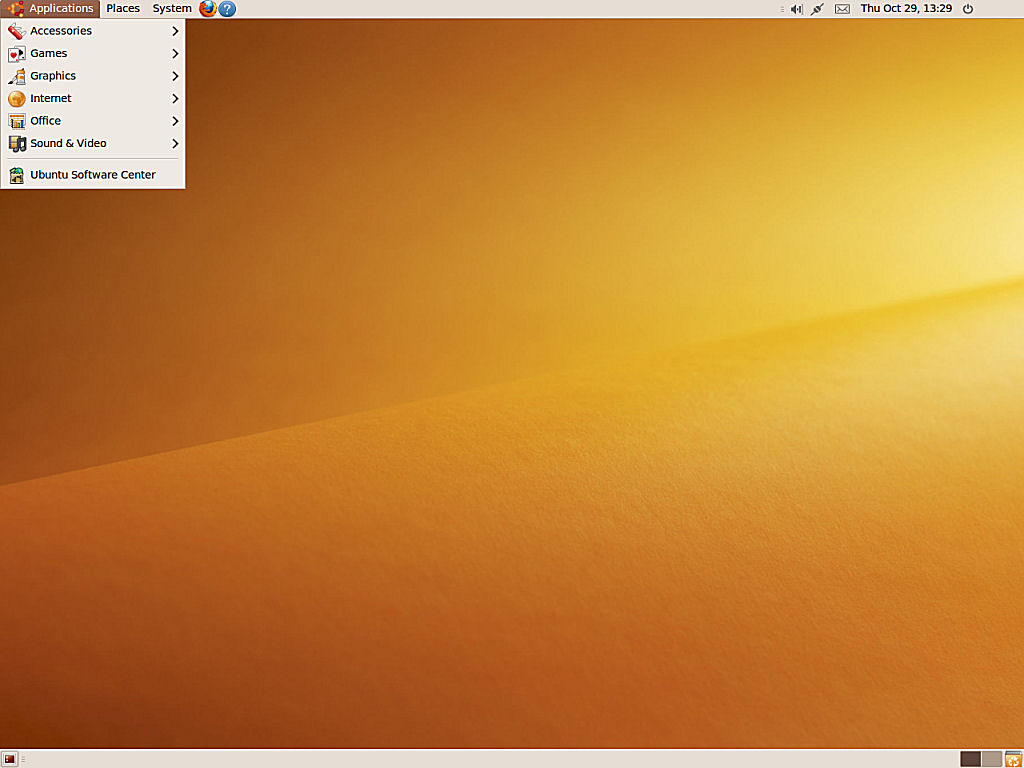This screenshot has width=1024, height=768.
Task: Click the volume icon in the panel
Action: pyautogui.click(x=796, y=9)
